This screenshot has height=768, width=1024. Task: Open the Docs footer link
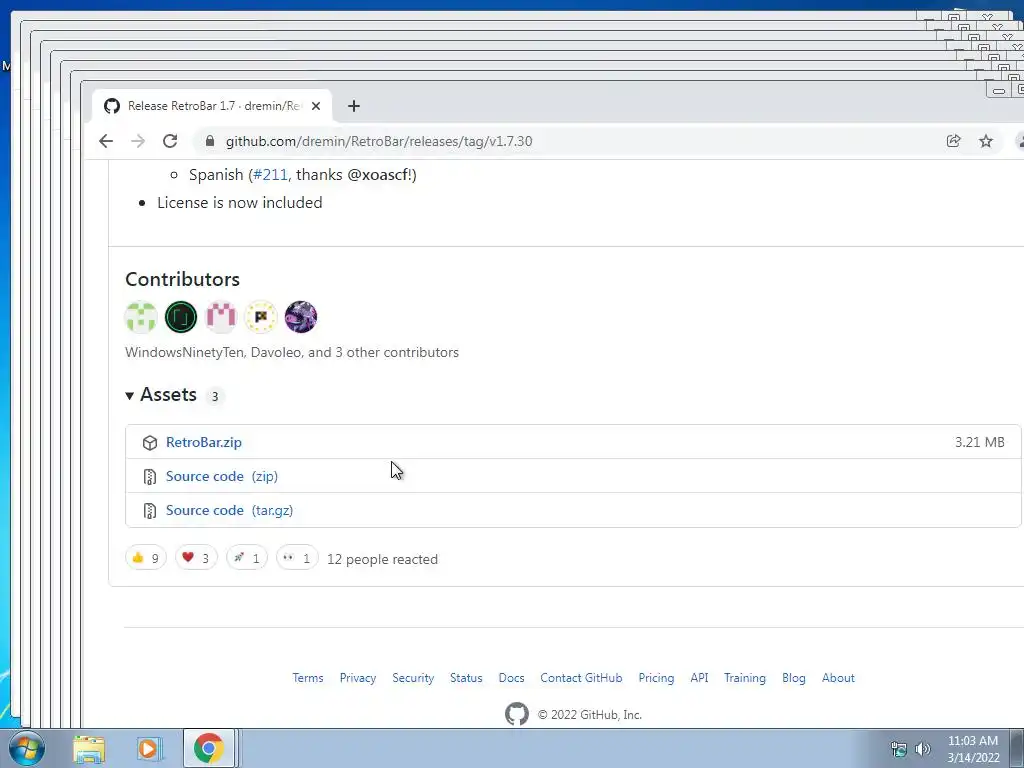[511, 678]
